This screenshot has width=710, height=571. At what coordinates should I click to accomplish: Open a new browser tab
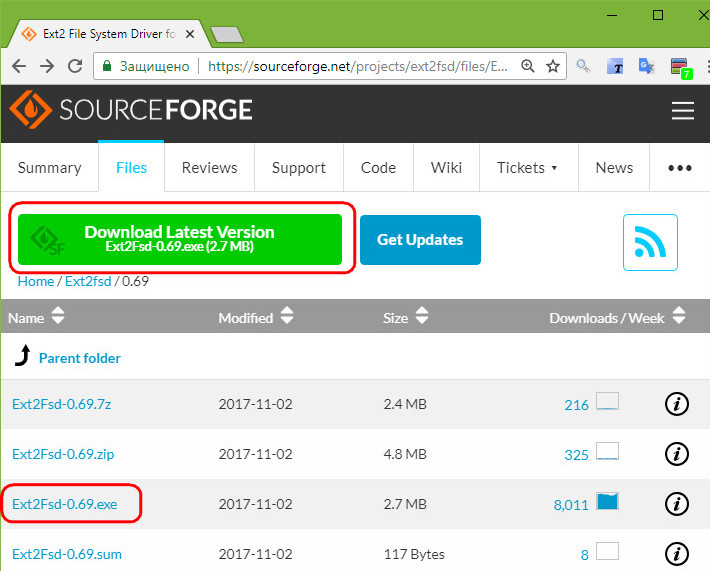coord(227,34)
